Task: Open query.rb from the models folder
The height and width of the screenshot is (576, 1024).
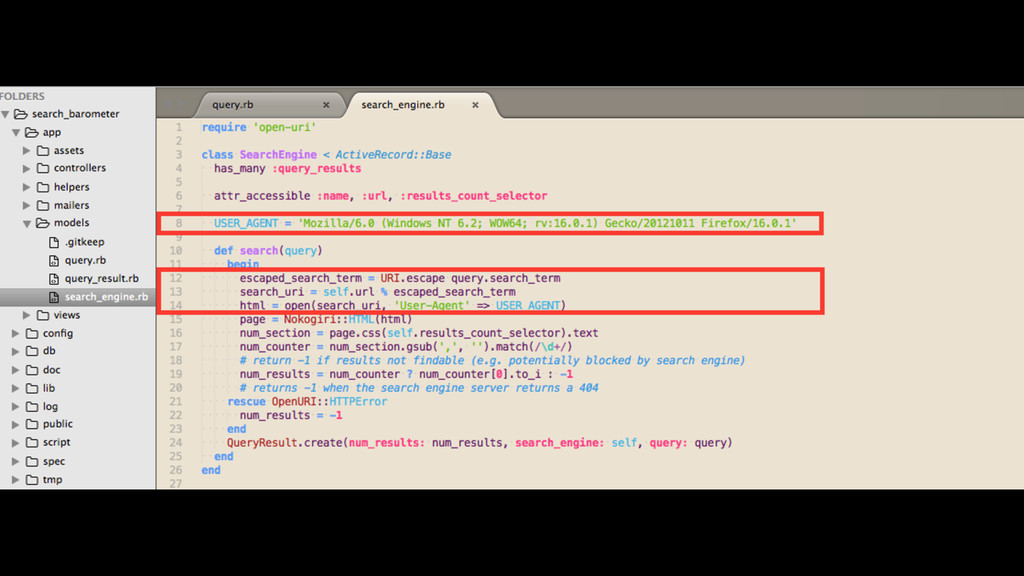Action: tap(86, 261)
